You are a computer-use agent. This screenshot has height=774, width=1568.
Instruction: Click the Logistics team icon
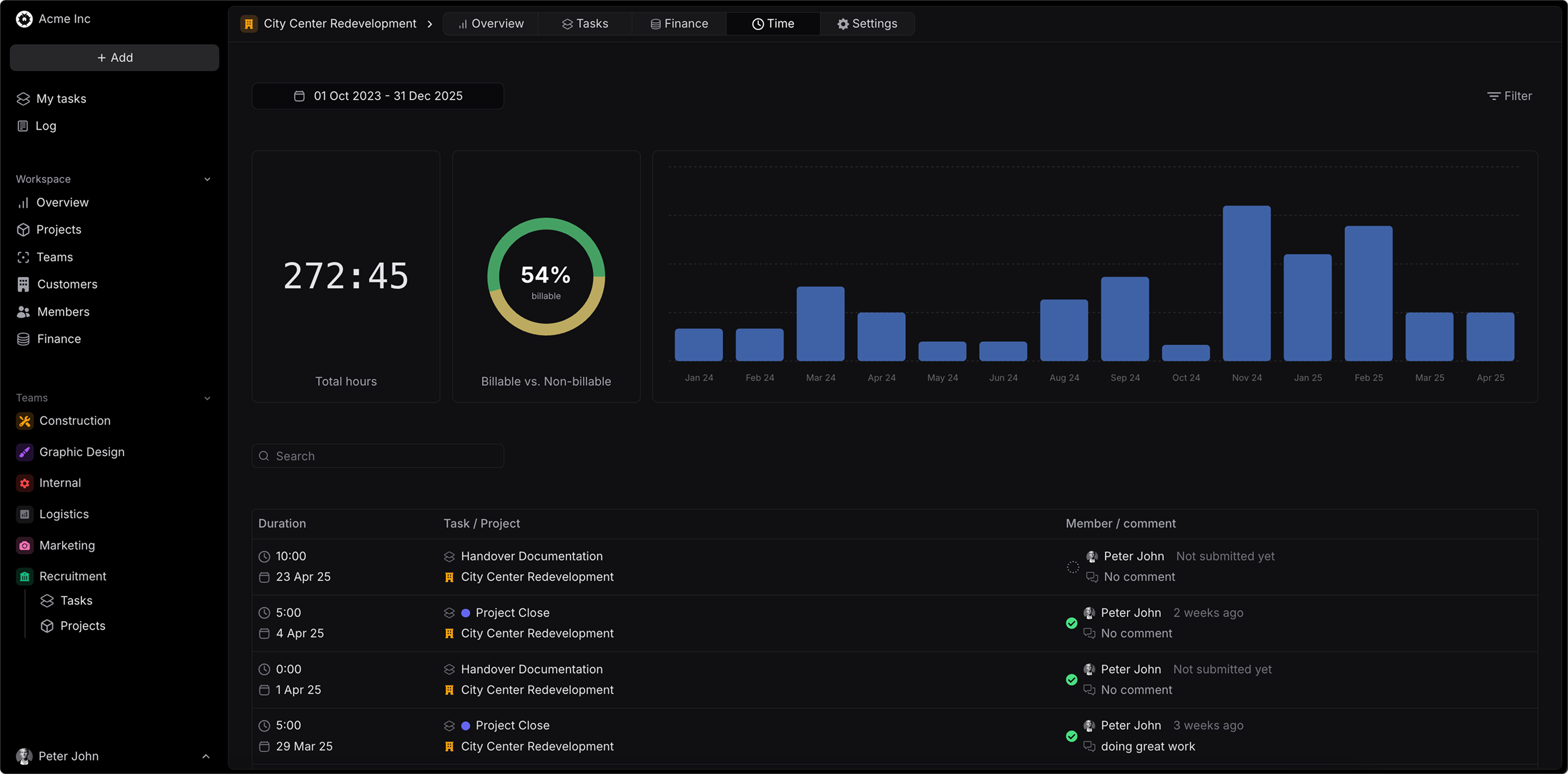(25, 514)
